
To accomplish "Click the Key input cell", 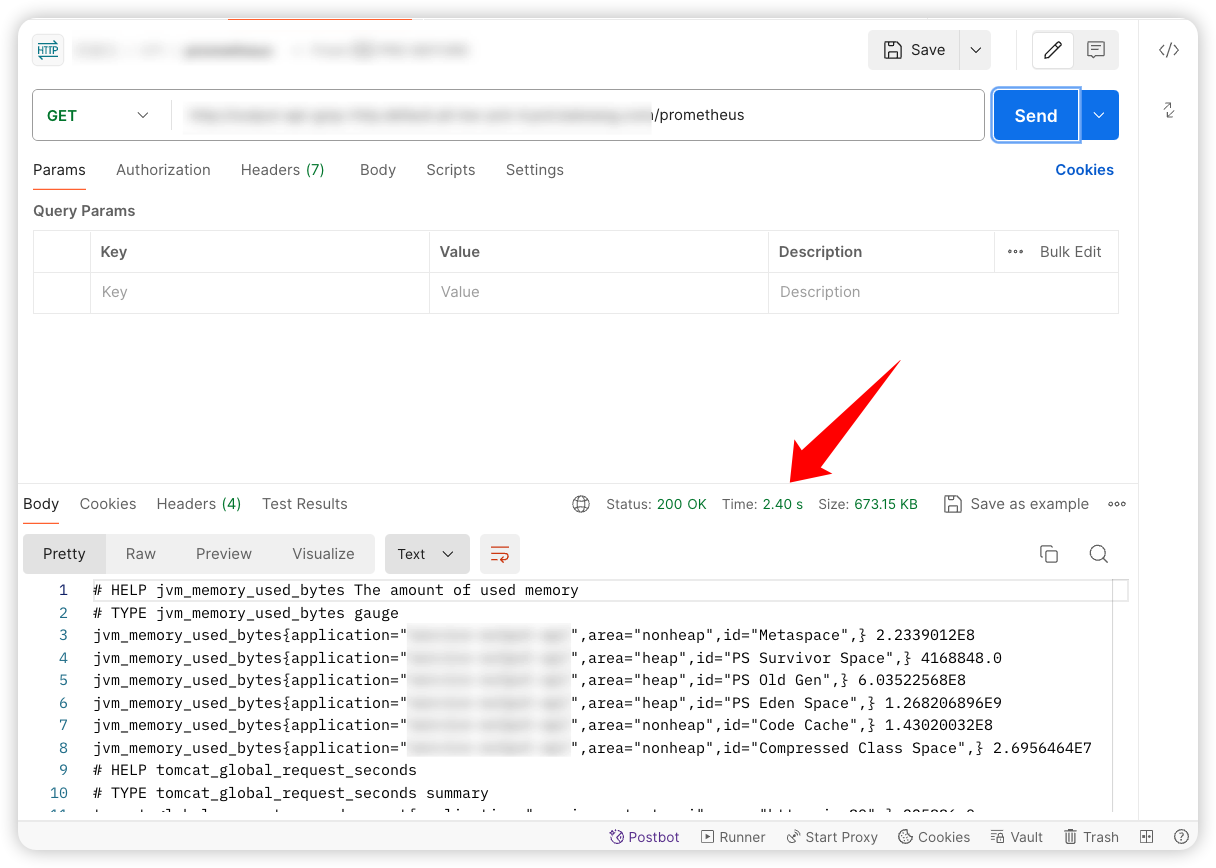I will click(260, 292).
